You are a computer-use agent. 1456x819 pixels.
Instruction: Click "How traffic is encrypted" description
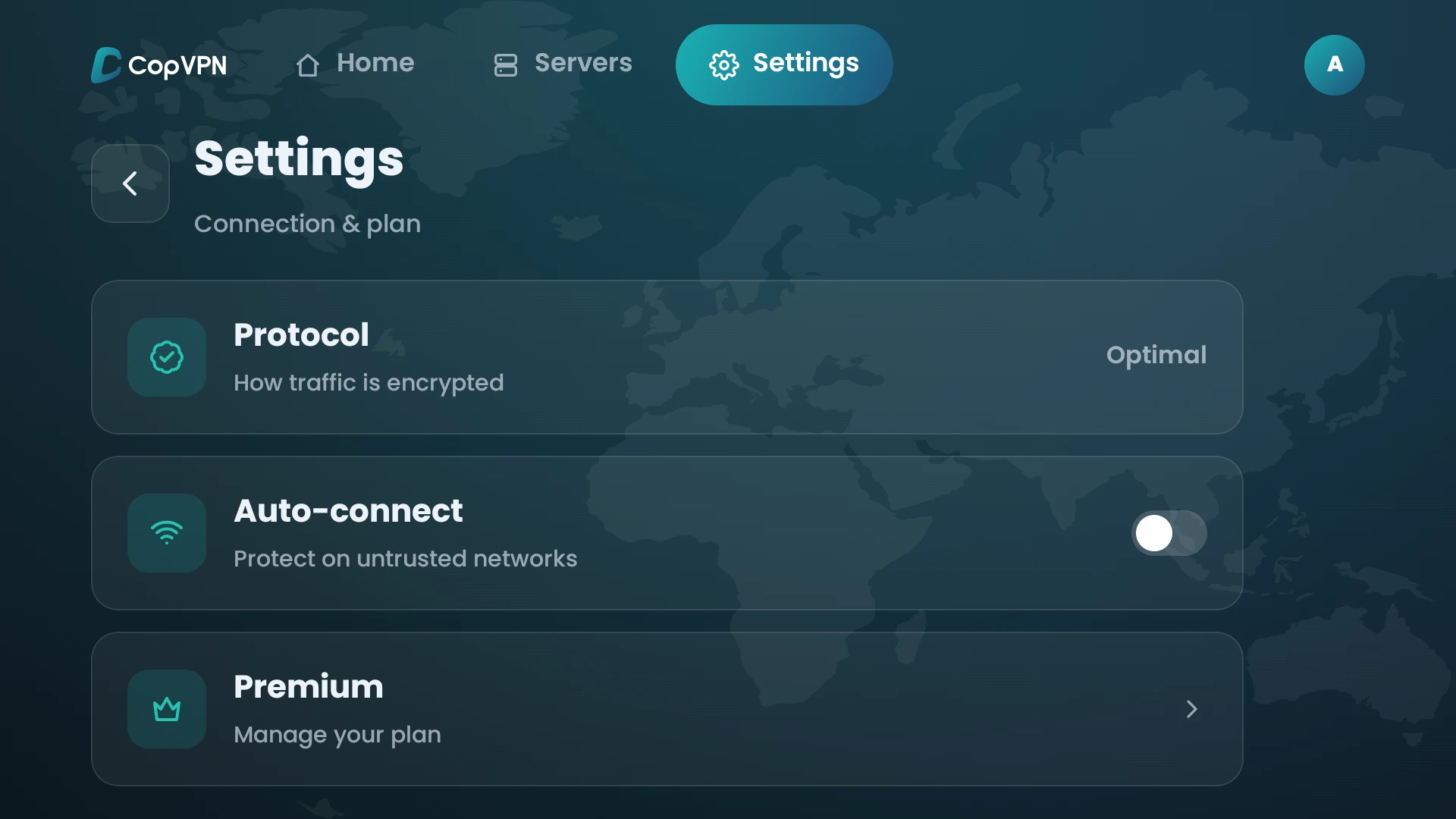click(369, 383)
